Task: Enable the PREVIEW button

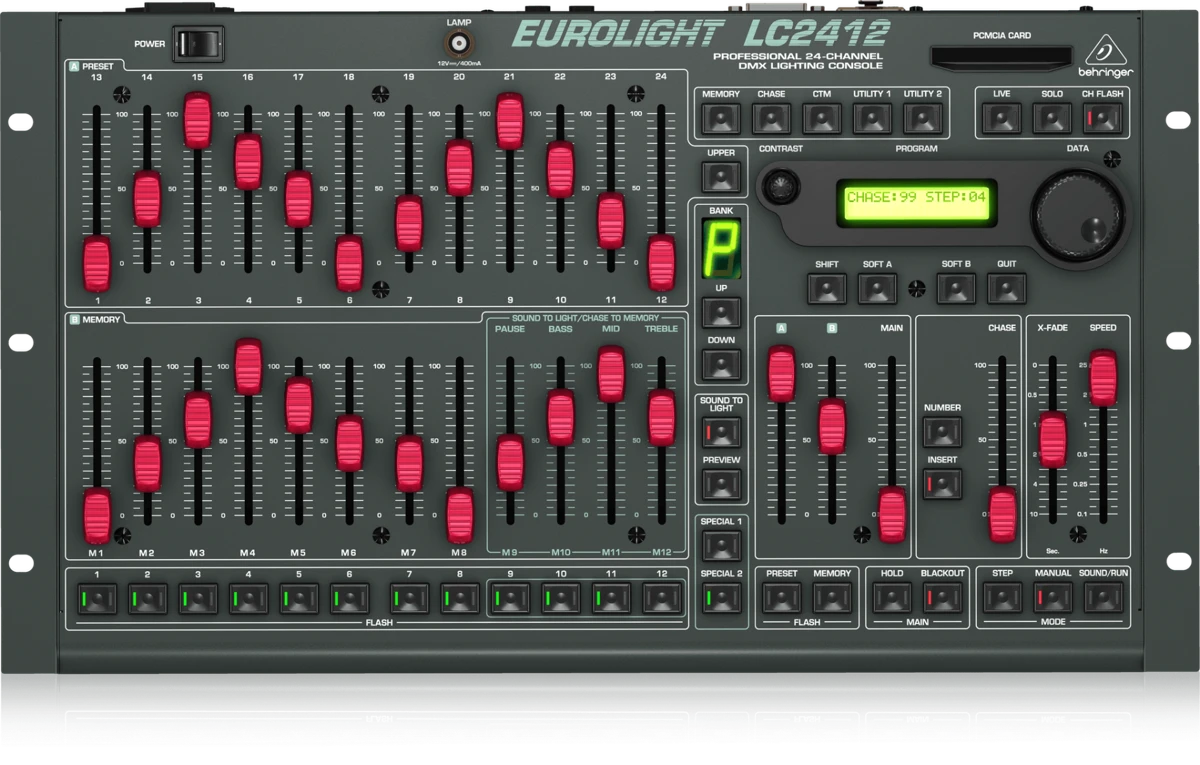Action: [721, 485]
